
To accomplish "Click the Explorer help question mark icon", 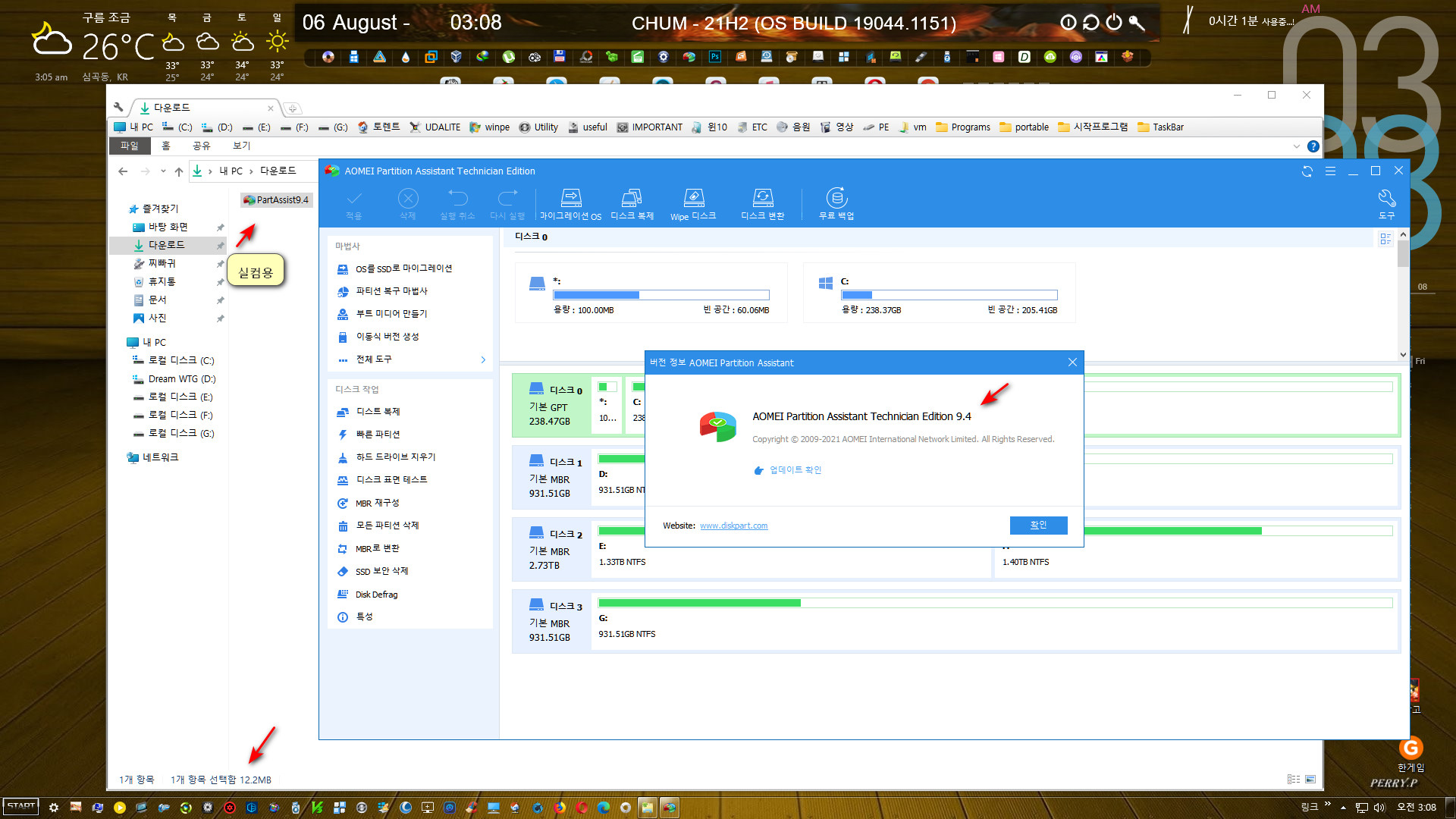I will pos(1313,146).
